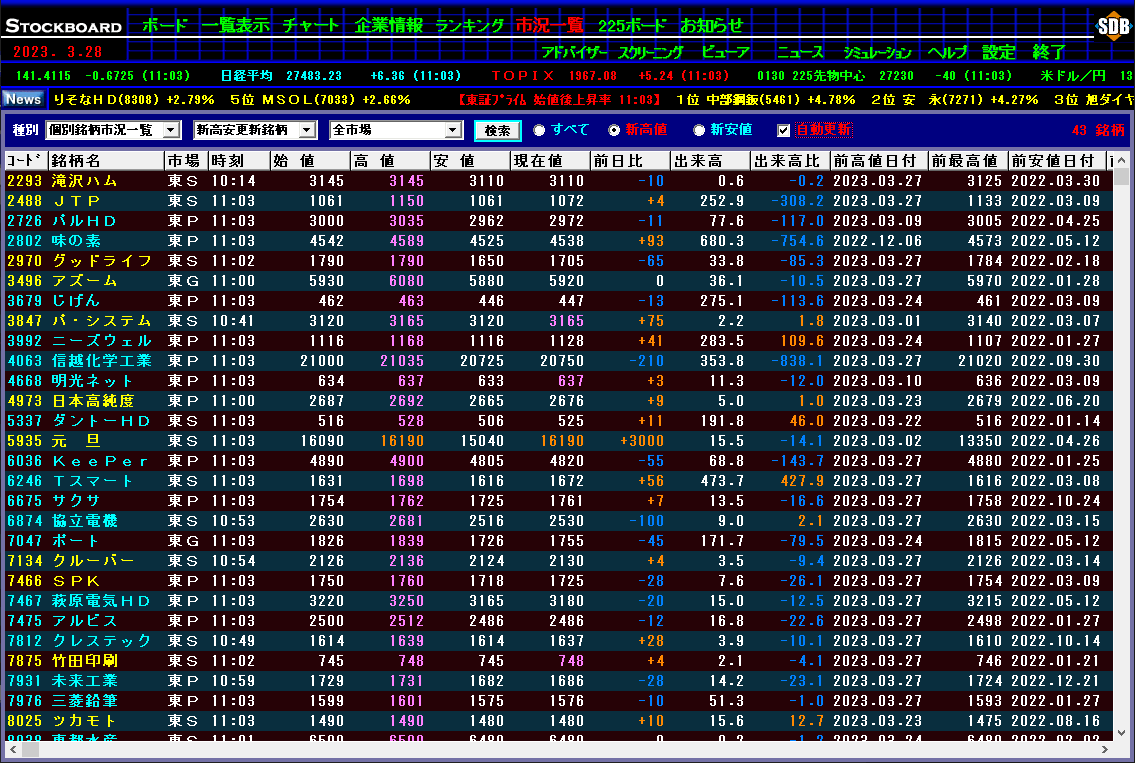
Task: Click the horizontal scrollbar right arrow
Action: coord(1105,749)
